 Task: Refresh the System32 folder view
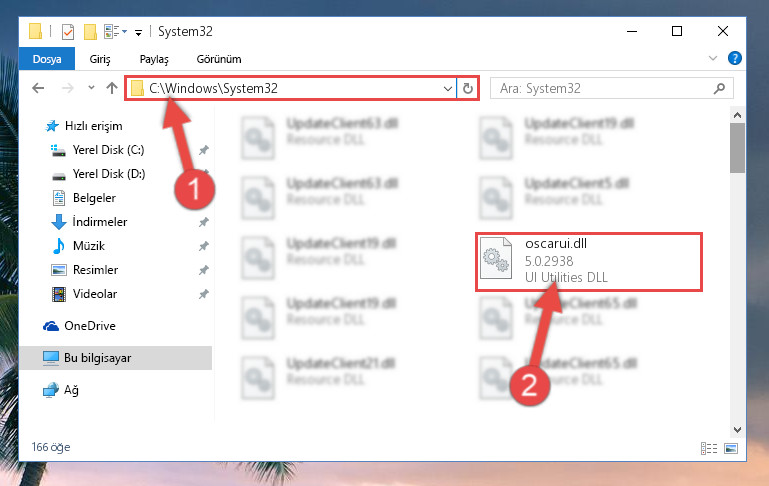click(468, 88)
